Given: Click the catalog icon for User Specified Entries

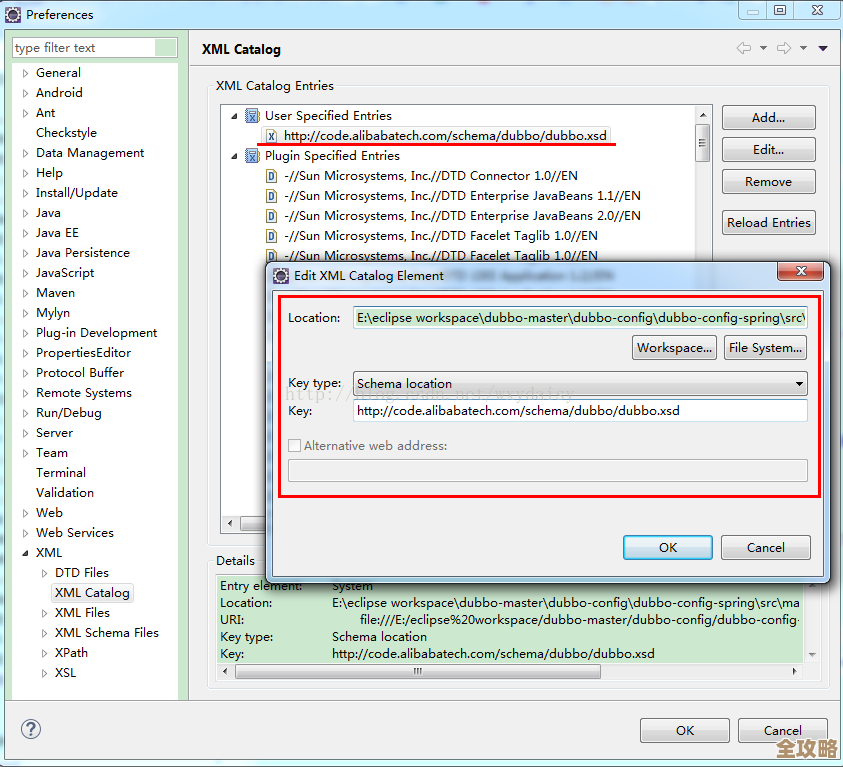Looking at the screenshot, I should pos(252,115).
